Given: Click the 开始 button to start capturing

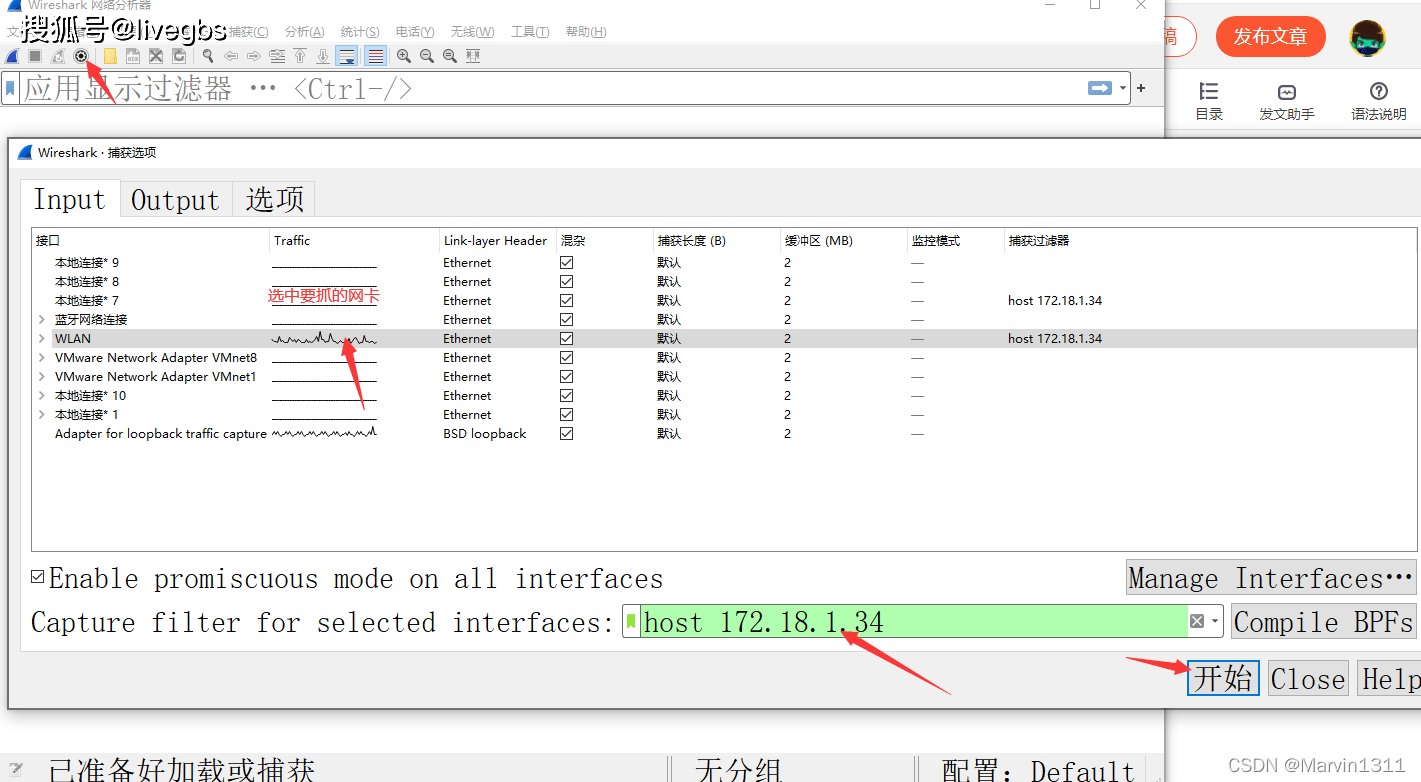Looking at the screenshot, I should 1223,678.
